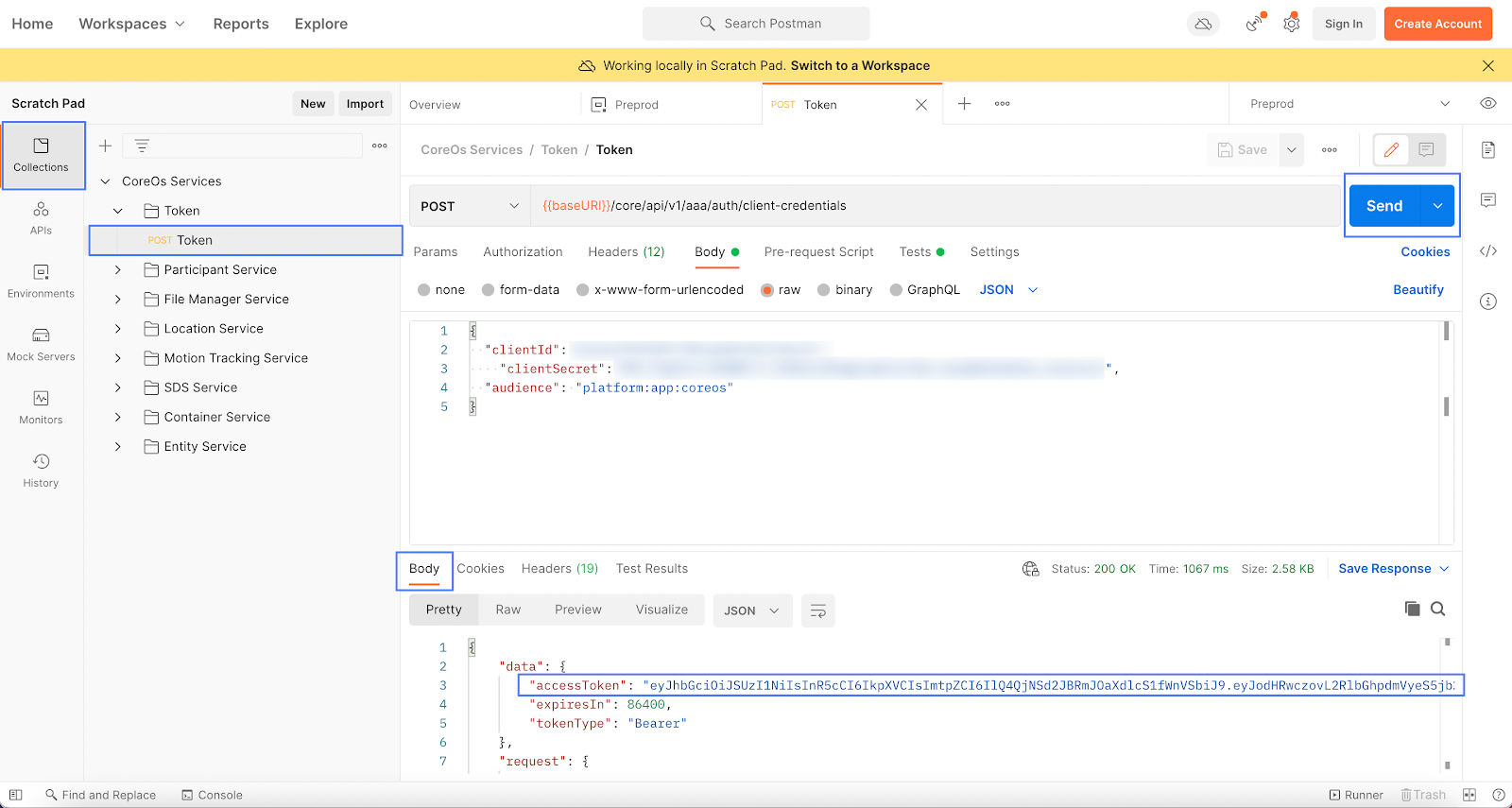Expand the Participant Service folder

[117, 270]
